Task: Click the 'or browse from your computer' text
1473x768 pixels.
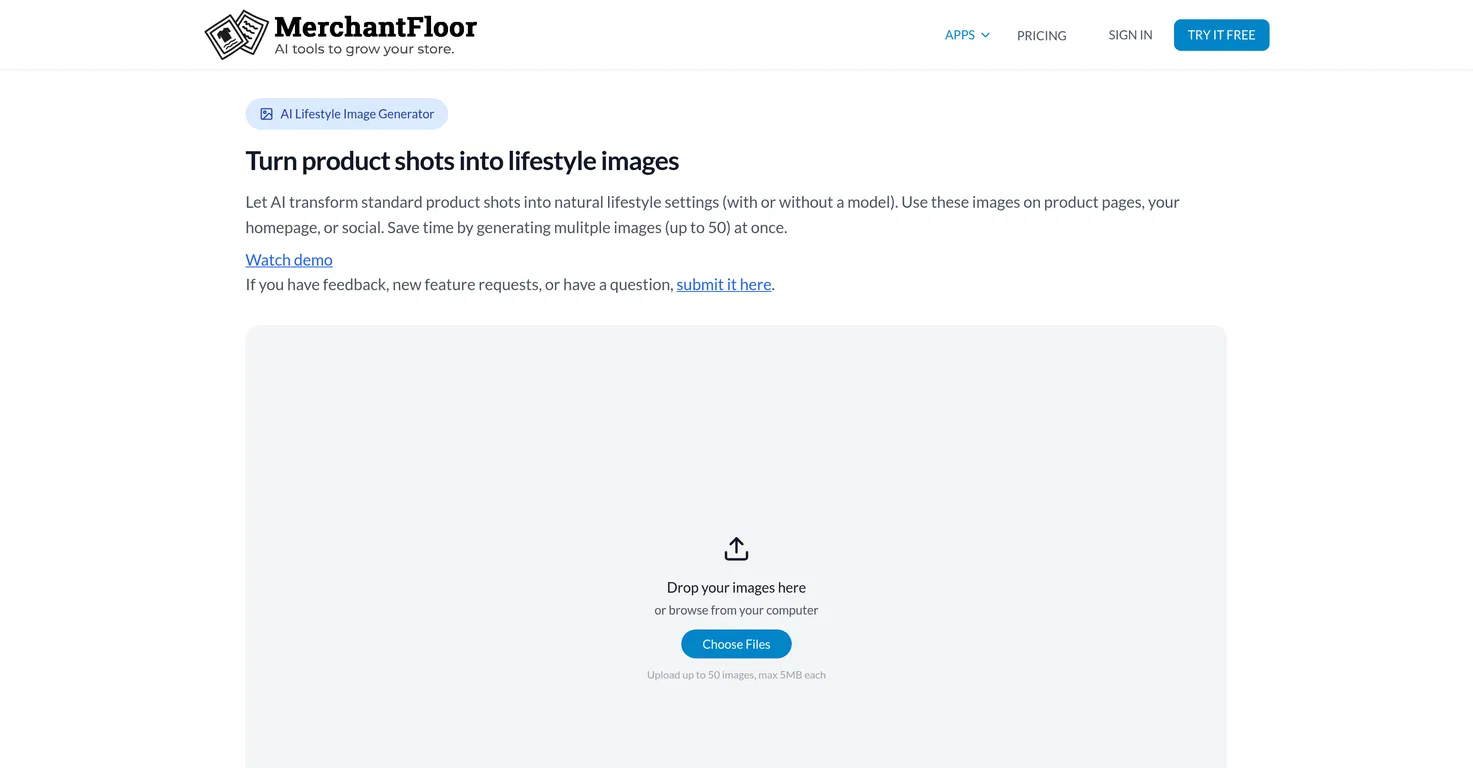Action: click(x=736, y=610)
